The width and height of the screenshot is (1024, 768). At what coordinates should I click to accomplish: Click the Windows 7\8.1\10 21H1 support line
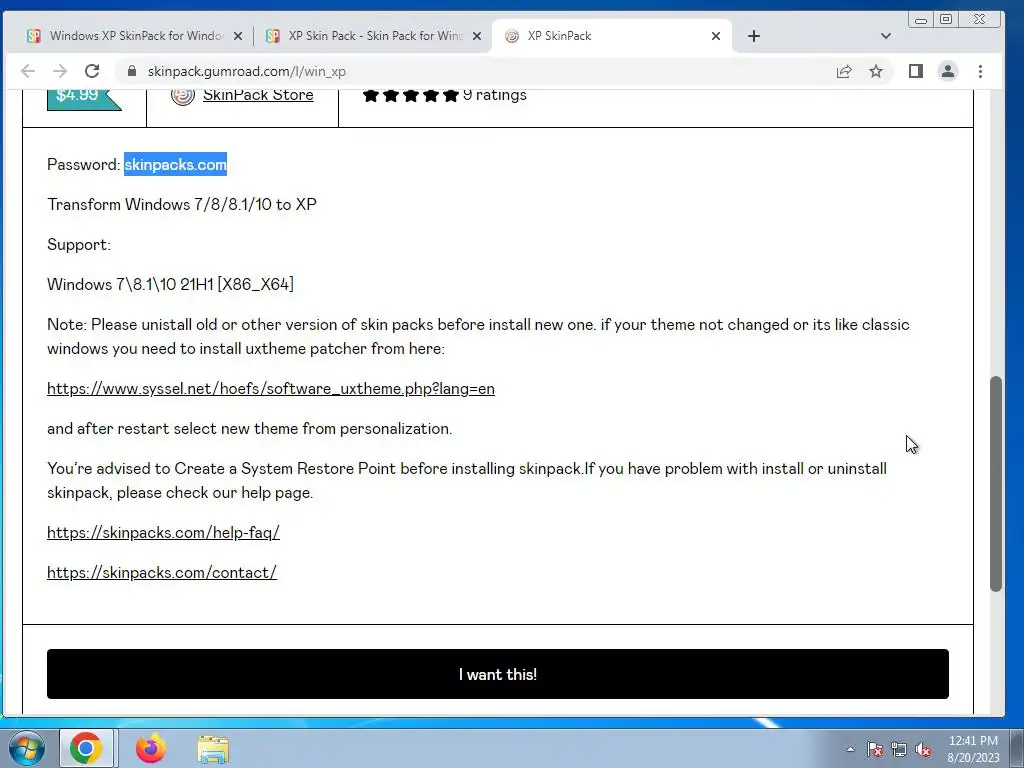pos(170,284)
